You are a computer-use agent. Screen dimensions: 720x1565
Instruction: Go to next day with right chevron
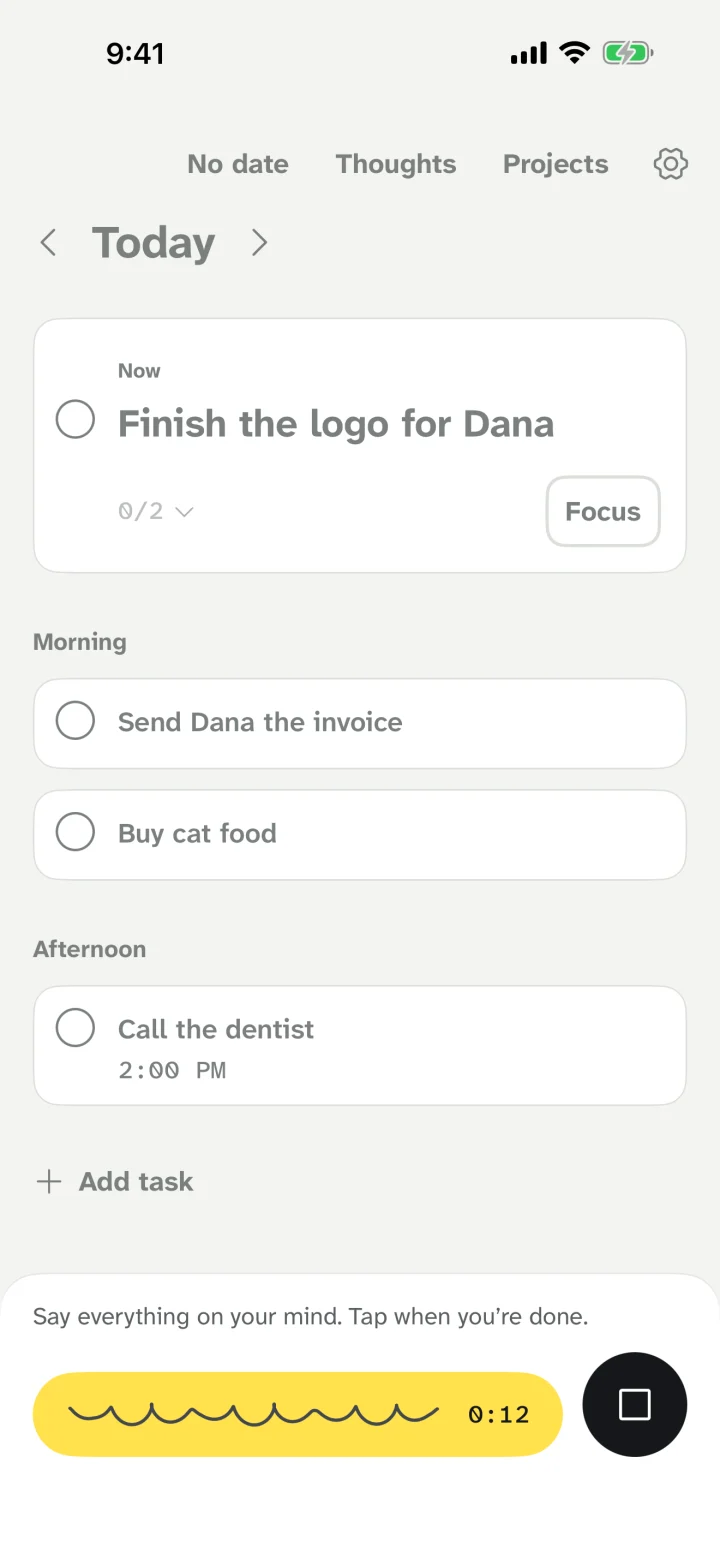pos(260,242)
